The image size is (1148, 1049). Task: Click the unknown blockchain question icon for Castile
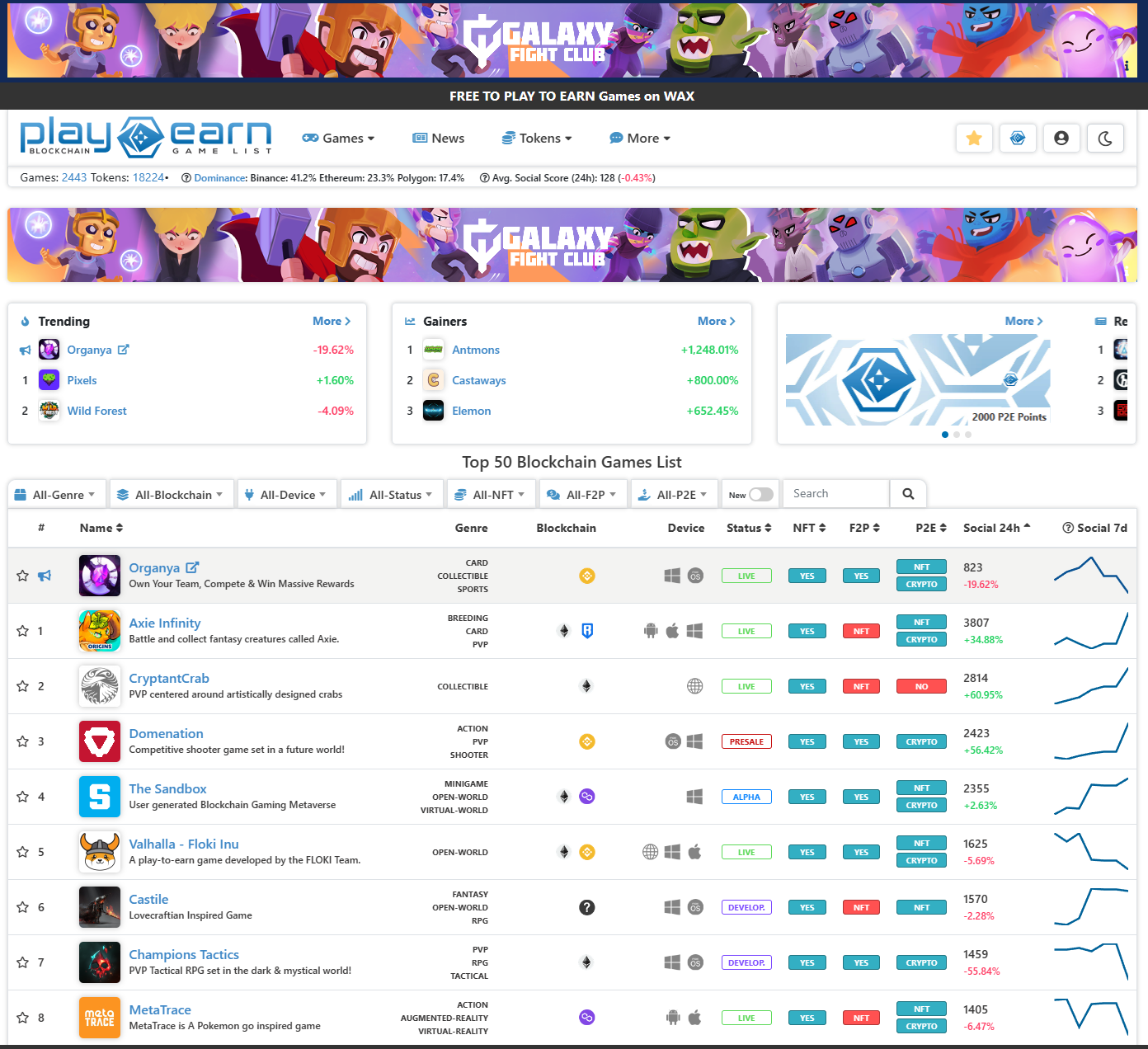click(x=587, y=907)
